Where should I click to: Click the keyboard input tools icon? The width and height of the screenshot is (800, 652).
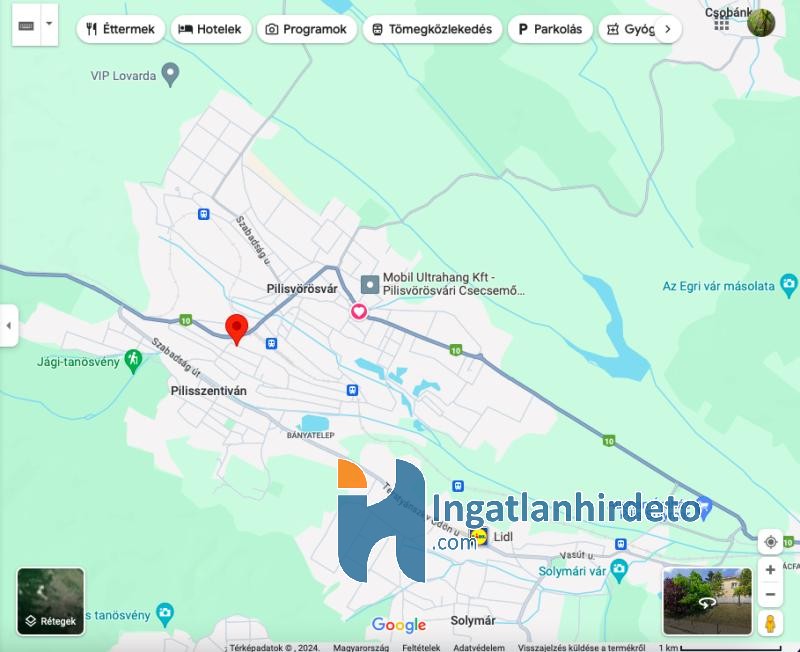tap(26, 26)
